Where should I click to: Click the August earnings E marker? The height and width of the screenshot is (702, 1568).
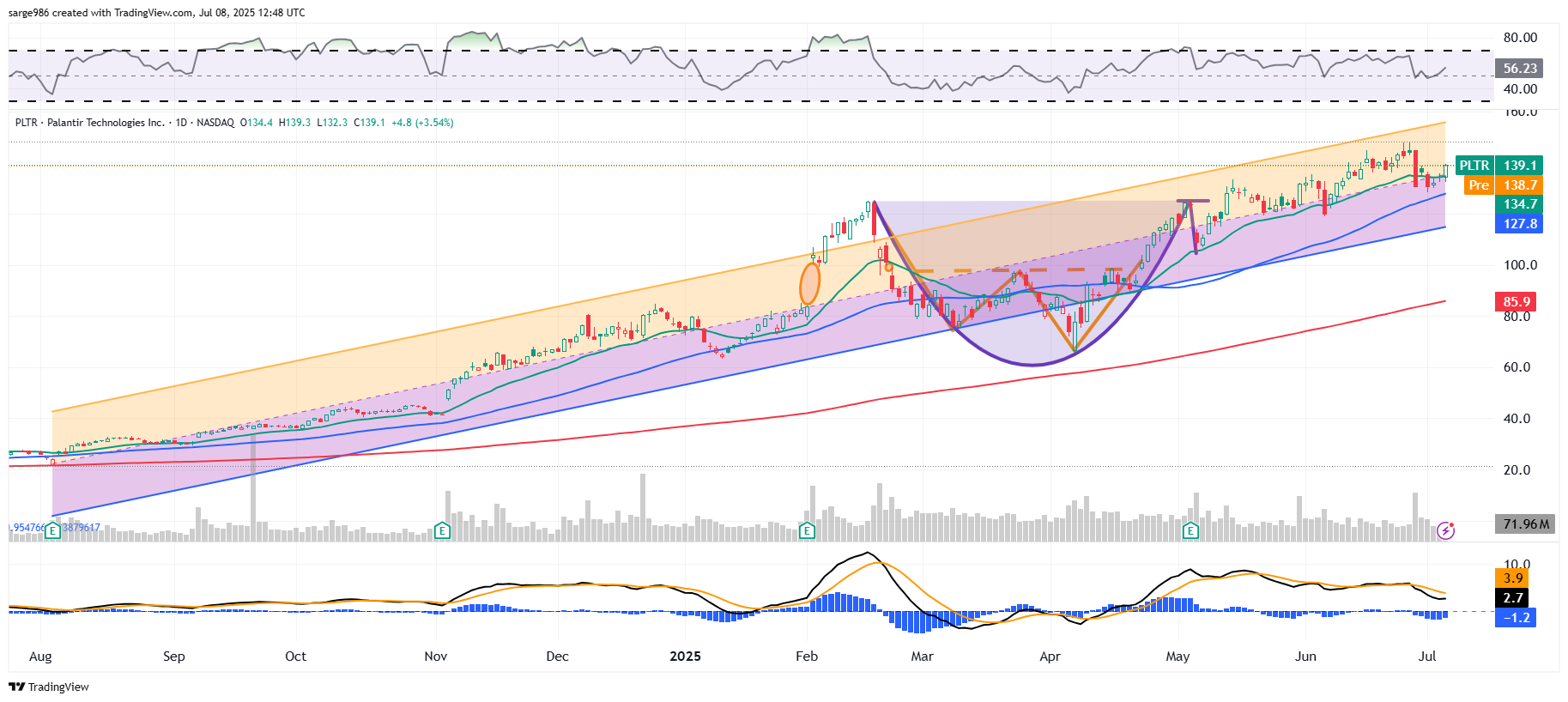point(53,531)
